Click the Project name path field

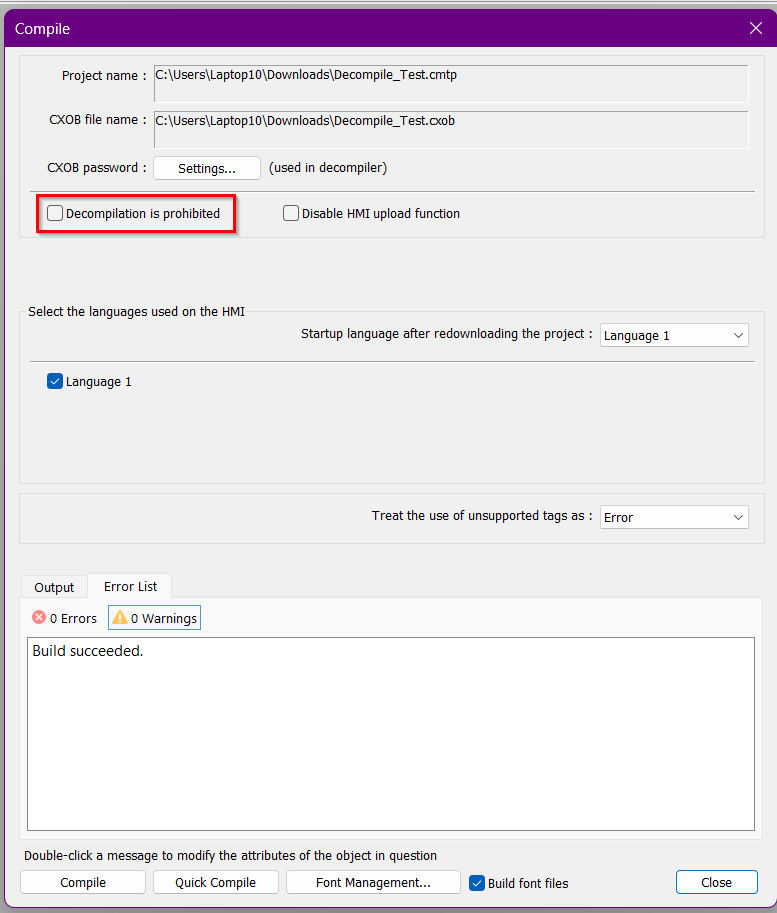click(x=450, y=83)
